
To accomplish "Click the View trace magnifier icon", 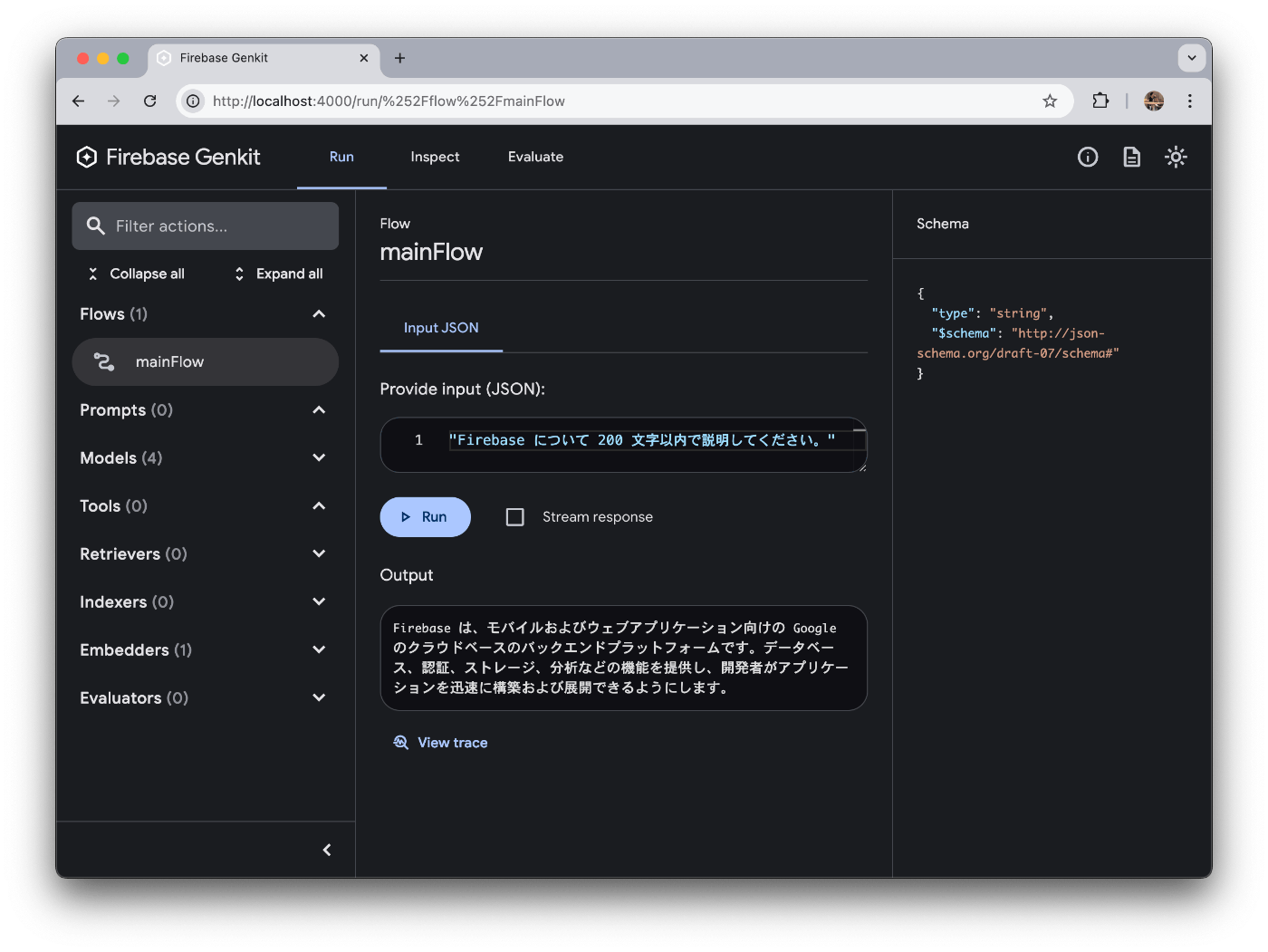I will 400,742.
